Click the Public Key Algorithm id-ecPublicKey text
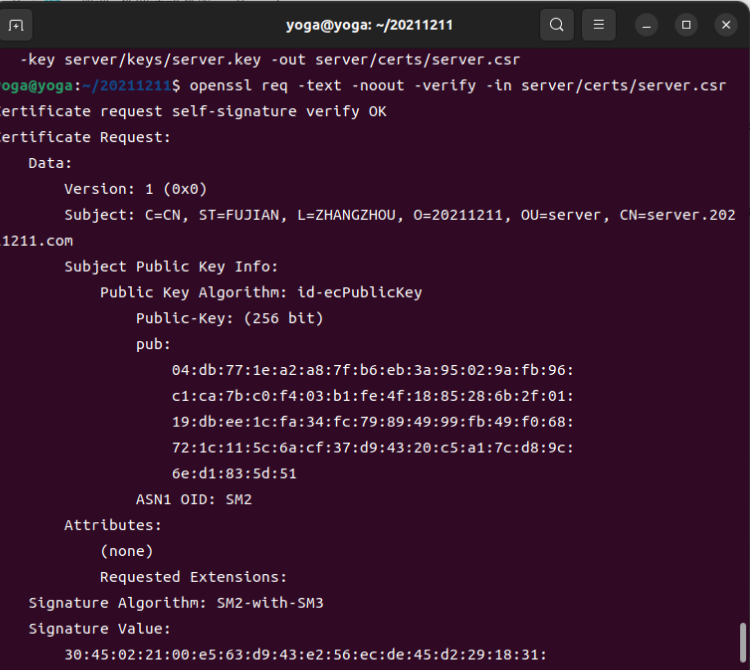Screen dimensions: 750x670 pyautogui.click(x=261, y=293)
